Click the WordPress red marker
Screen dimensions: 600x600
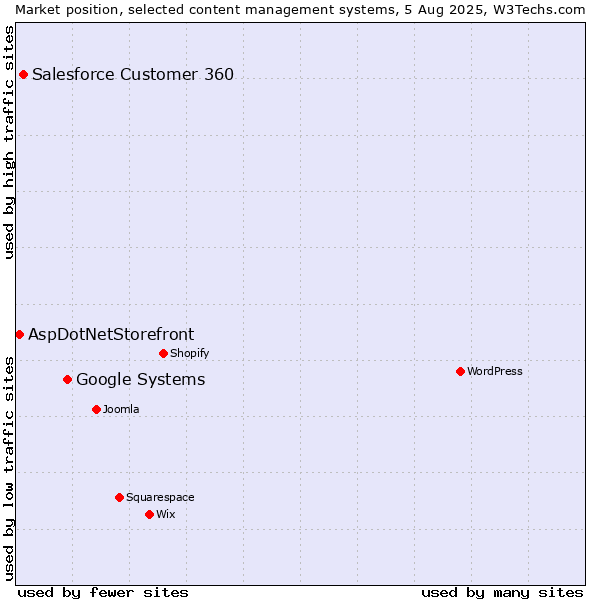coord(460,372)
